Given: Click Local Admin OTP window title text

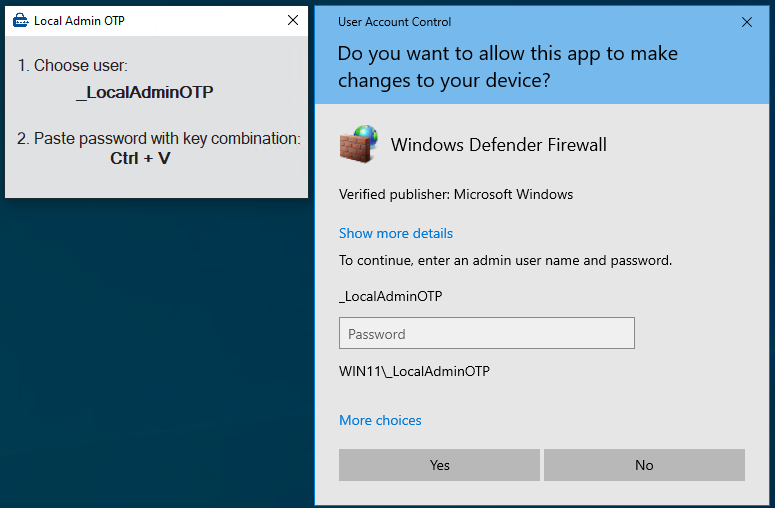Looking at the screenshot, I should (79, 21).
